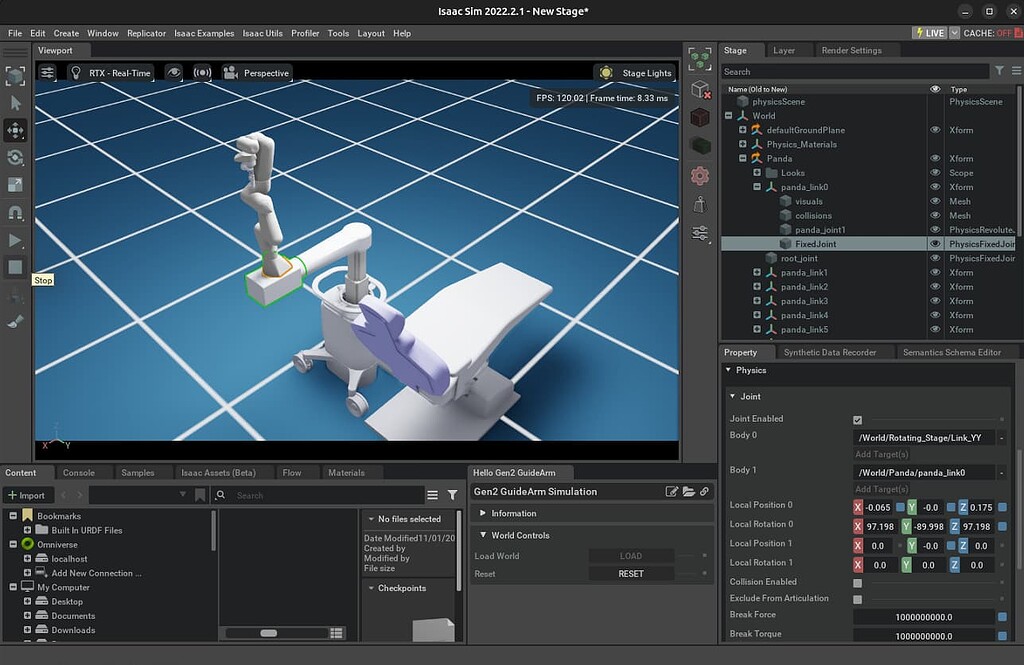
Task: Click the RESET button in World Controls
Action: tap(631, 573)
